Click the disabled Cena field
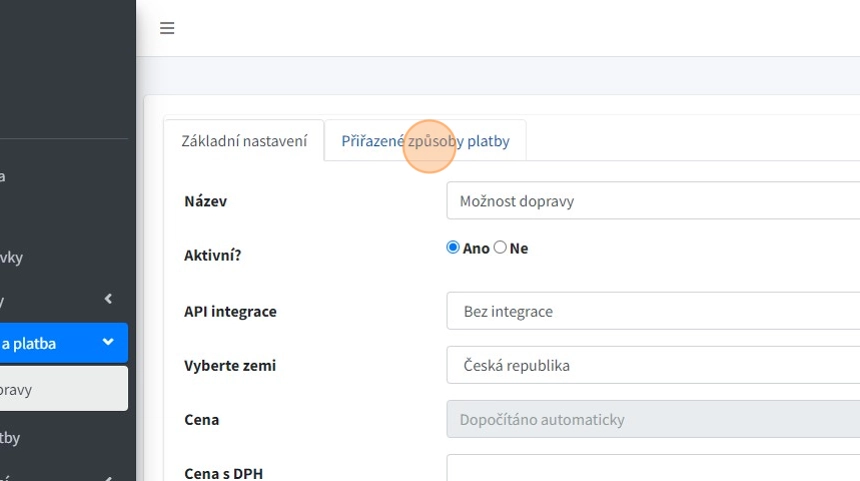The image size is (860, 481). click(x=652, y=420)
